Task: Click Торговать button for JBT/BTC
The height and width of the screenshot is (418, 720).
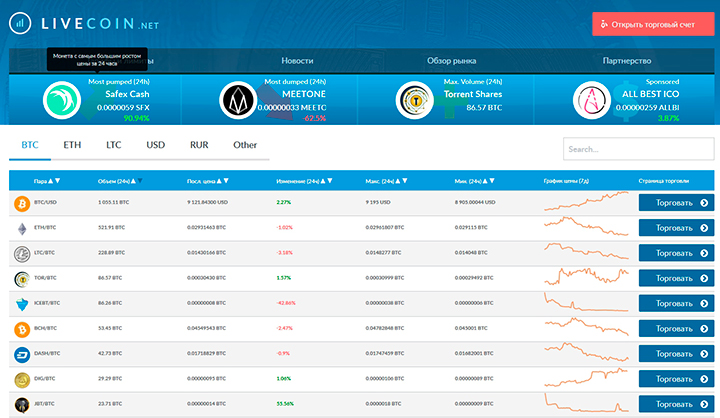Action: click(676, 404)
